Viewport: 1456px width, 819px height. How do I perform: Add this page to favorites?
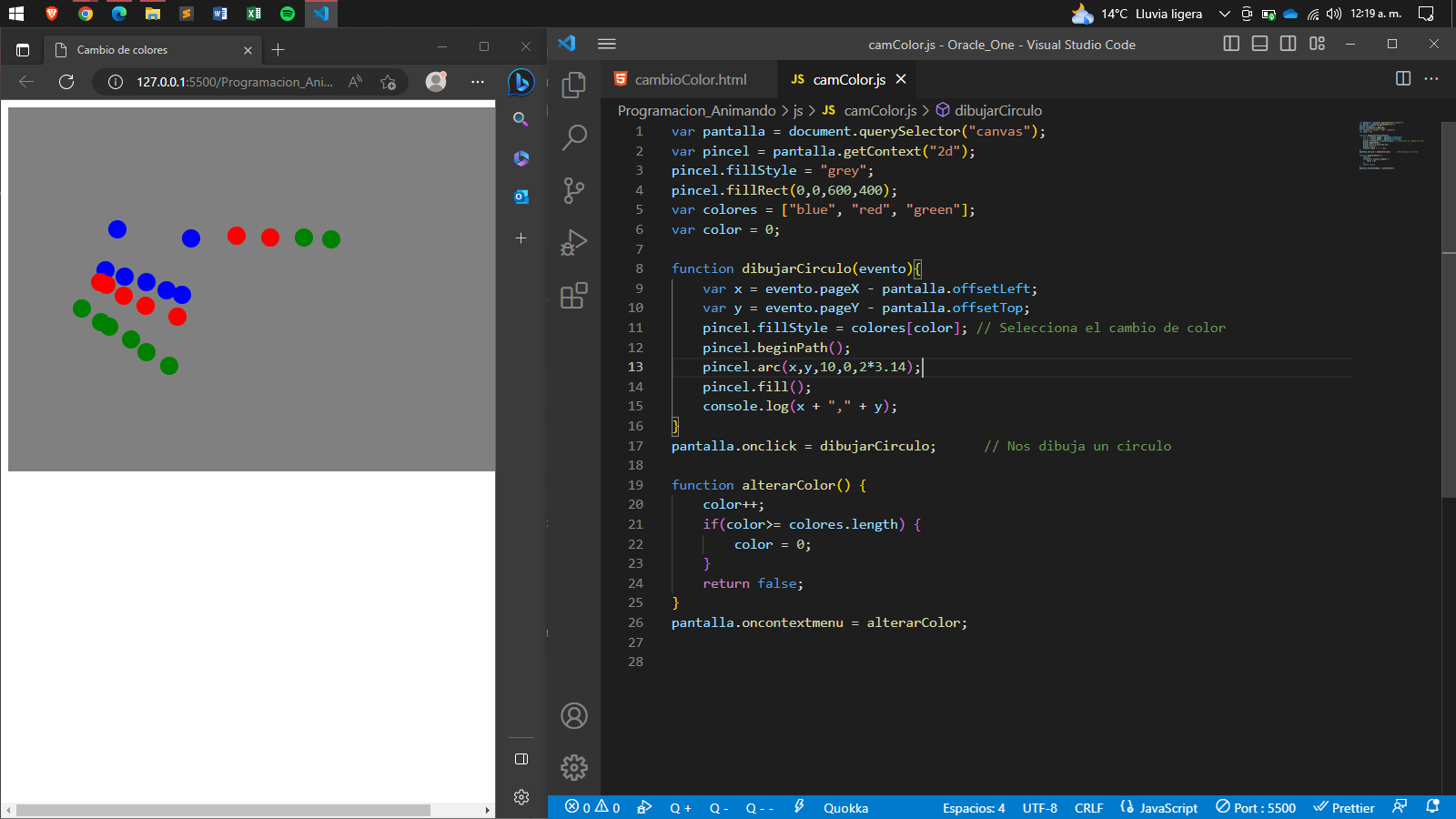389,82
